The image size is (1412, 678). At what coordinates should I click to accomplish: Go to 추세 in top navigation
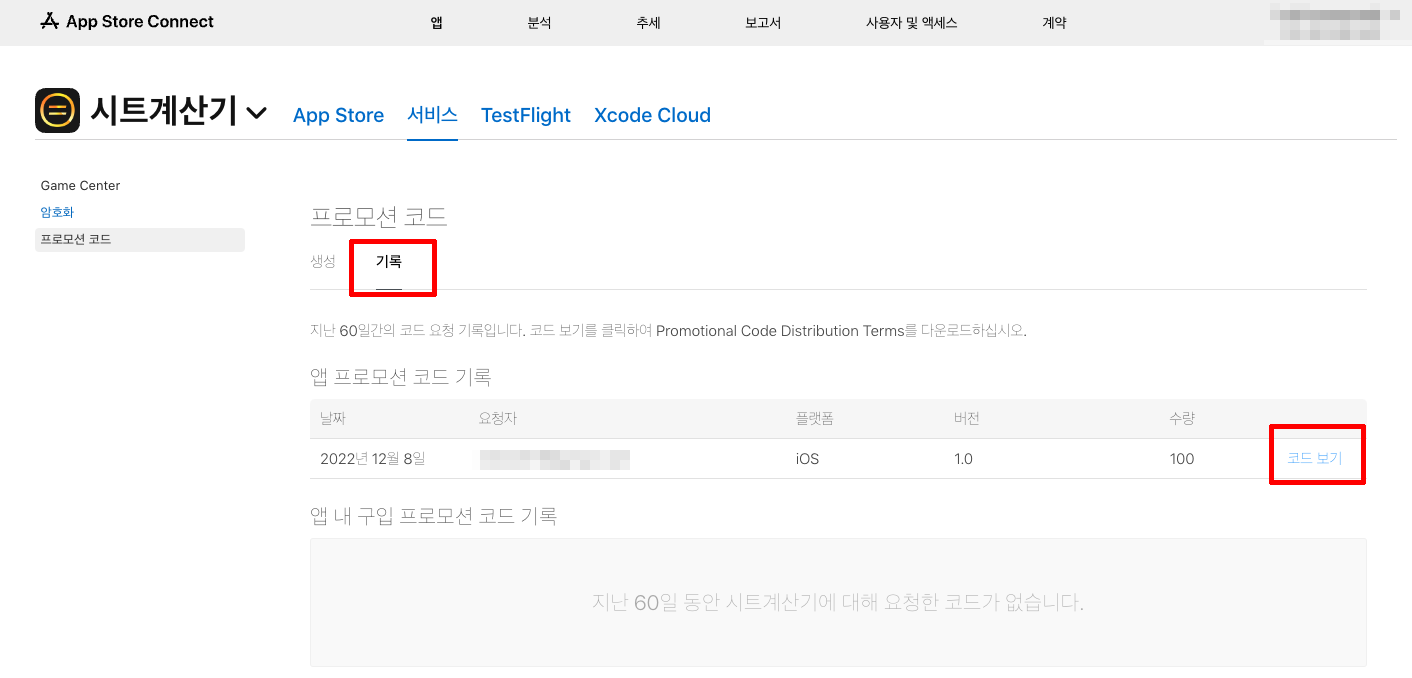coord(648,22)
